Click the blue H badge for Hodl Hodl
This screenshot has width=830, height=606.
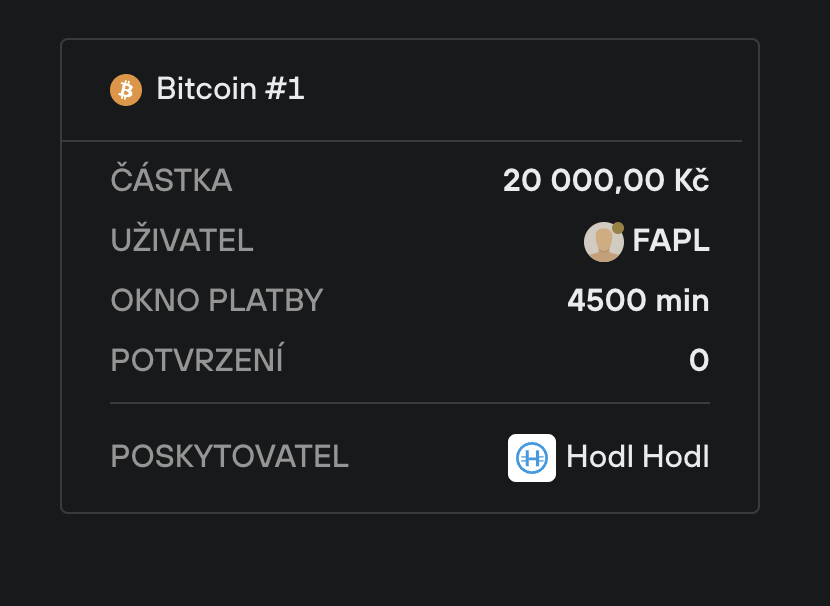click(x=532, y=457)
